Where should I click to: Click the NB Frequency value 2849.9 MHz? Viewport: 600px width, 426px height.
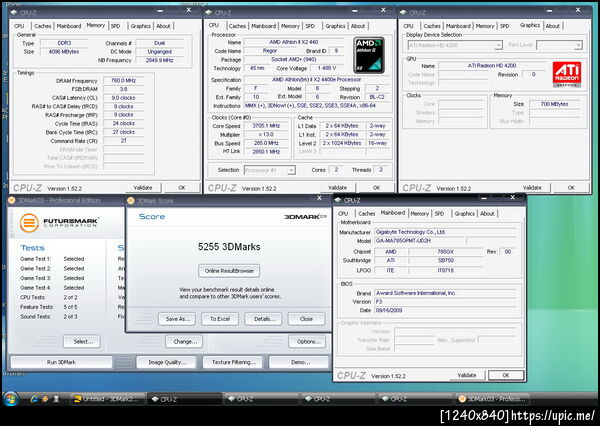(159, 60)
